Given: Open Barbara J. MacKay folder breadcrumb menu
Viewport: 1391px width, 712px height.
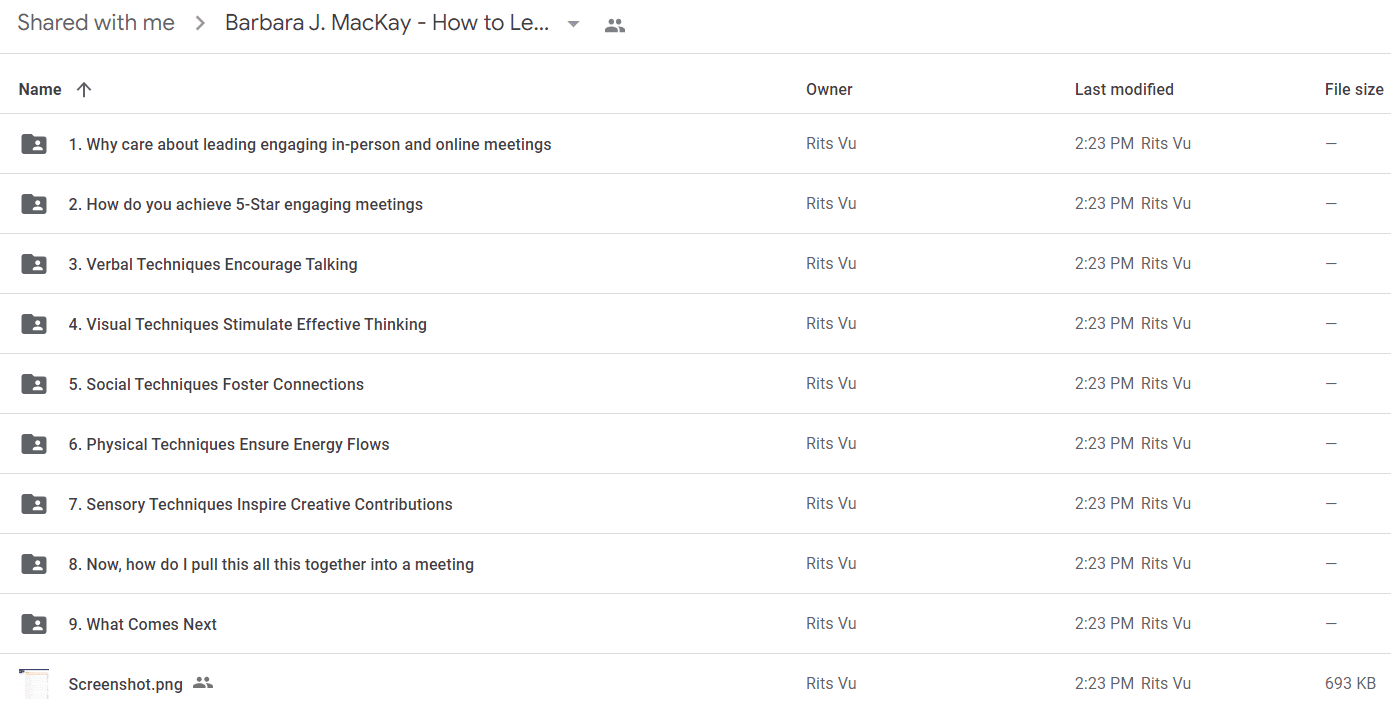Looking at the screenshot, I should coord(388,24).
